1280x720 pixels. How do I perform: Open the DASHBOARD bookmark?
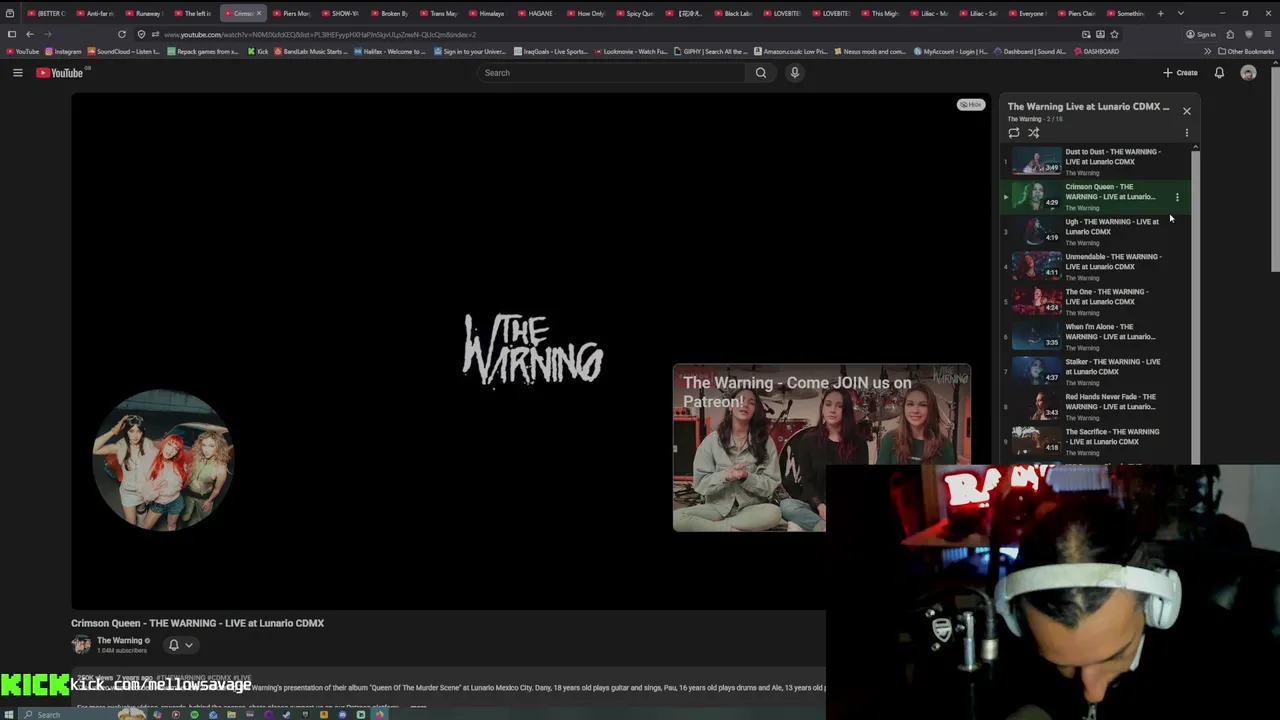(1096, 51)
